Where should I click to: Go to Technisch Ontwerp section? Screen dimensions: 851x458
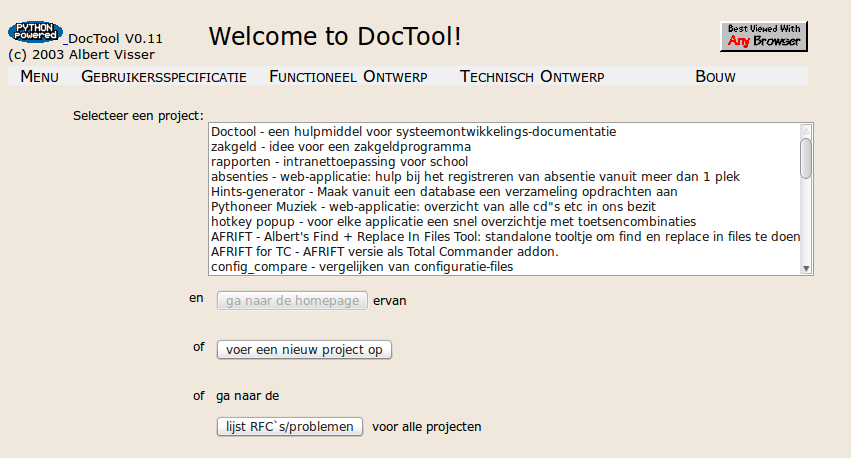coord(532,77)
